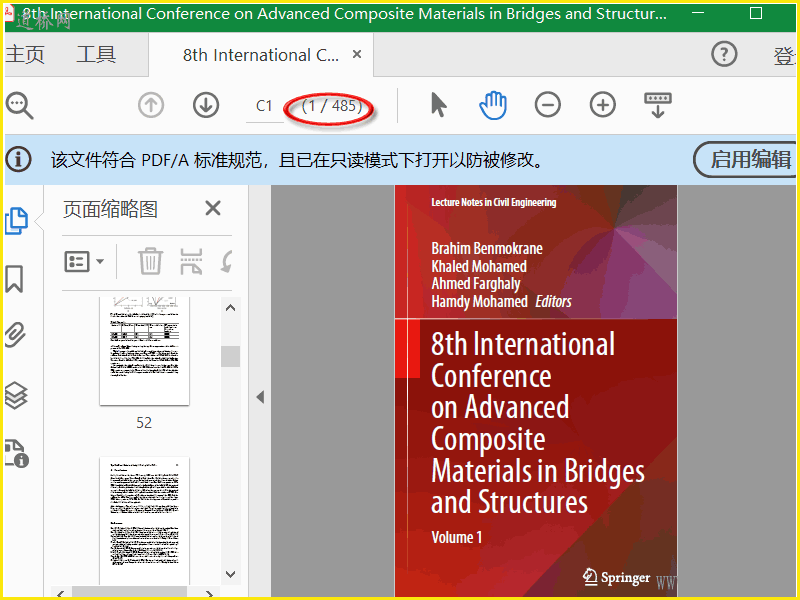Open the scrolling page display options icon
800x600 pixels.
pos(658,105)
